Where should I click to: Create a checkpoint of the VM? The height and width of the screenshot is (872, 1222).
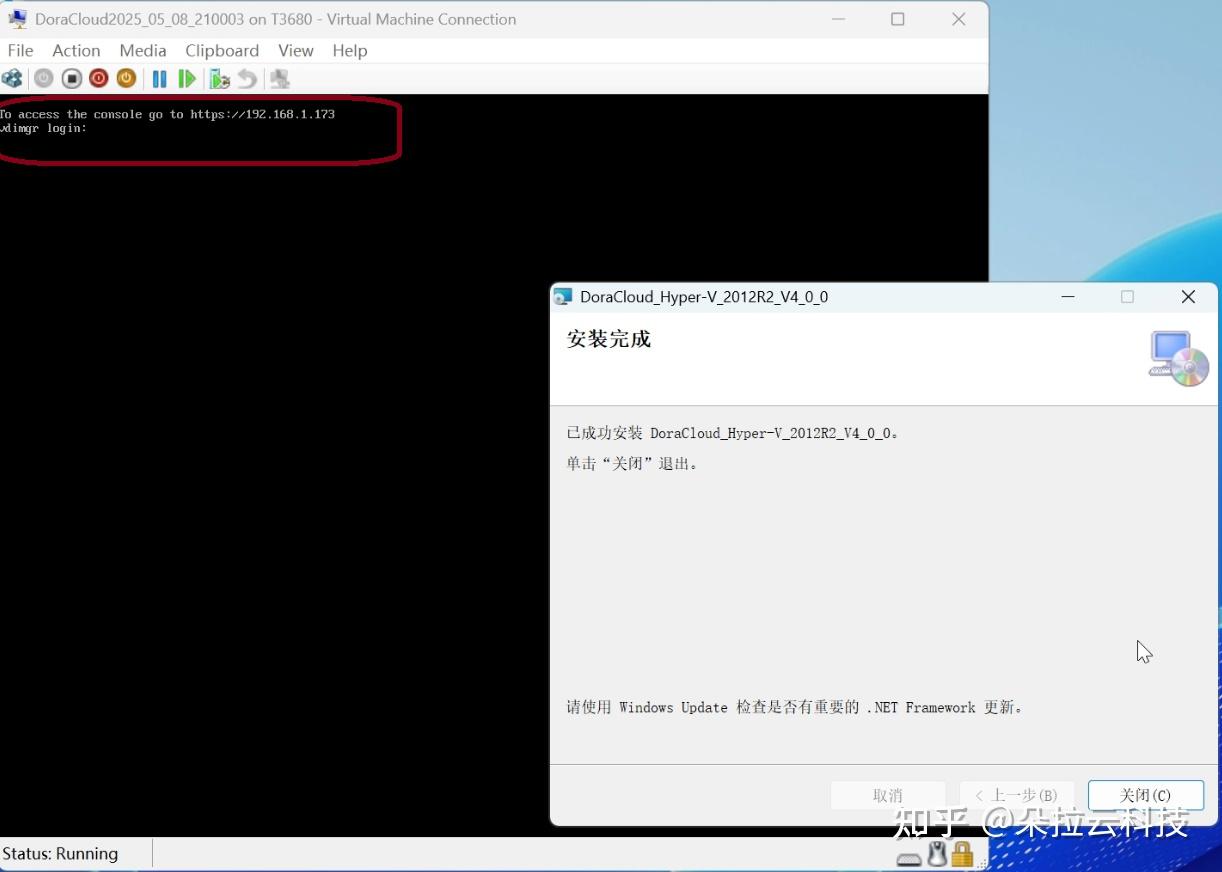tap(218, 78)
